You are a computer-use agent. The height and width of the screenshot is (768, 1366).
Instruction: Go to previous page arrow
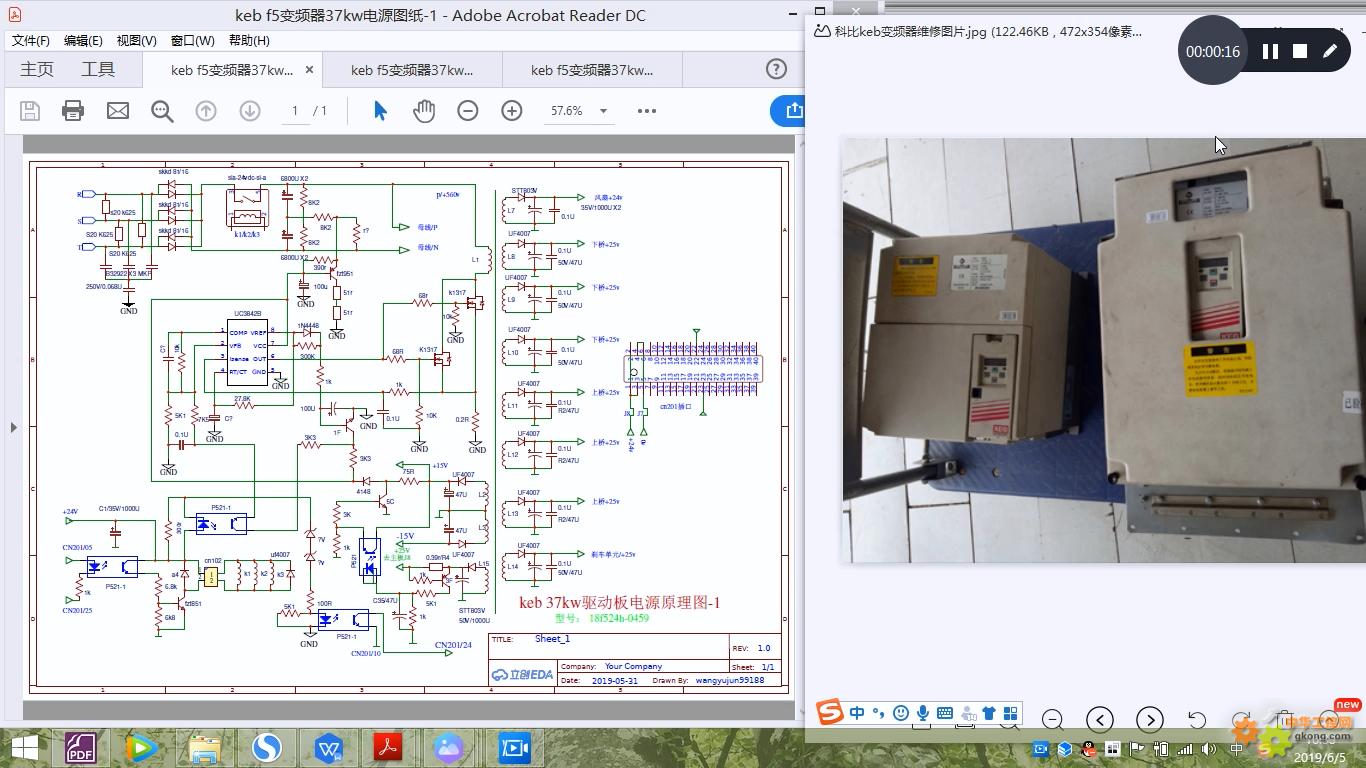[x=206, y=111]
